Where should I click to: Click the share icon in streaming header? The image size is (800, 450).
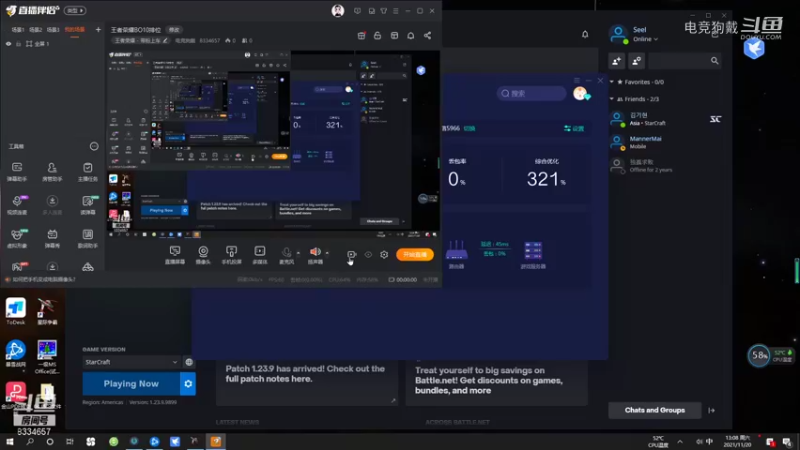click(x=428, y=36)
